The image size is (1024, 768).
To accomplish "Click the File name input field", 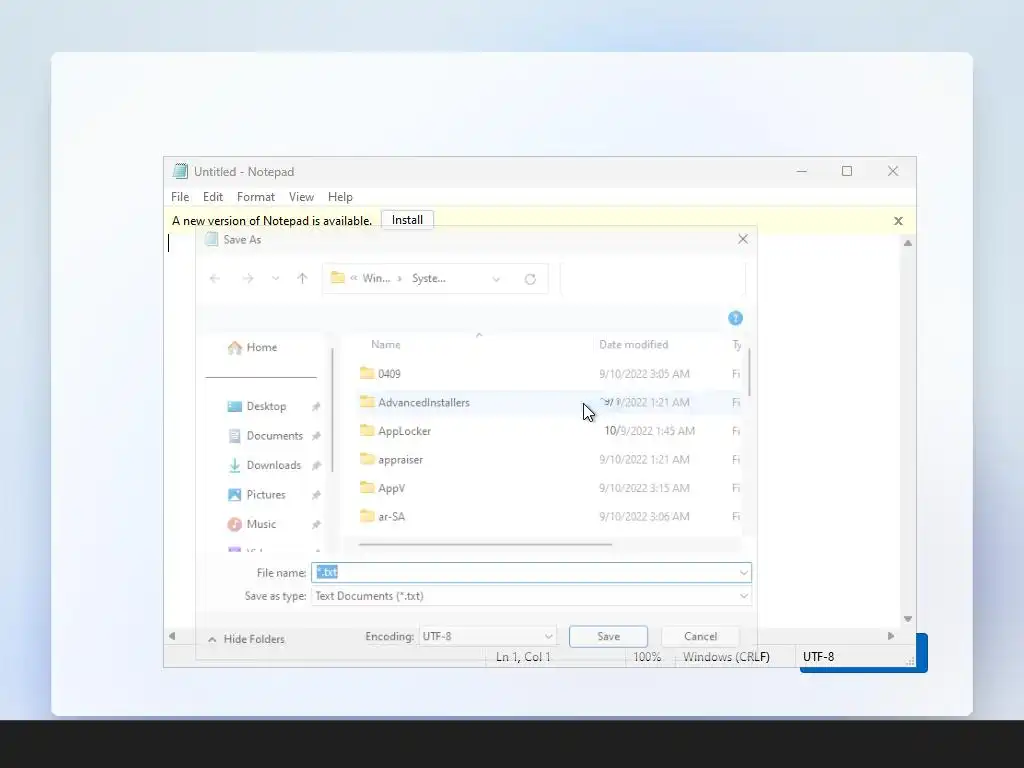I will [x=524, y=573].
